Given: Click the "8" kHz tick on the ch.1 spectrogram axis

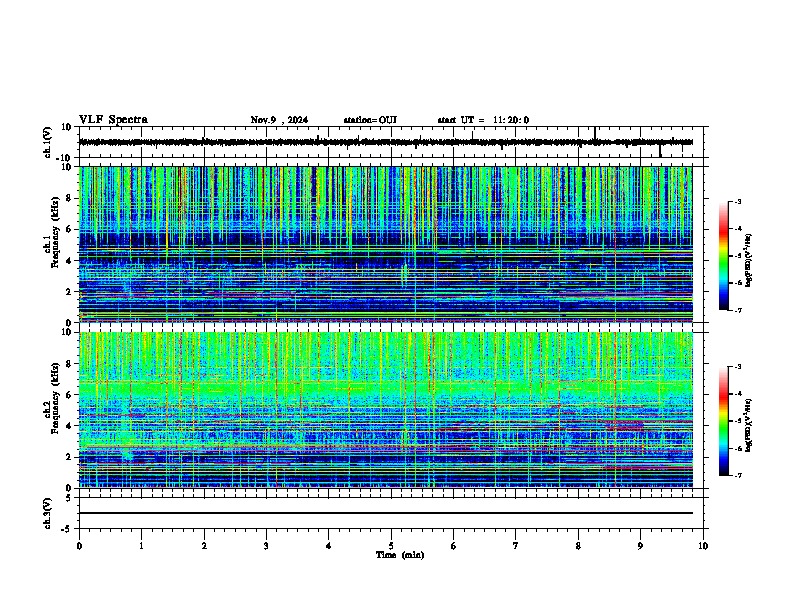Looking at the screenshot, I should [70, 198].
